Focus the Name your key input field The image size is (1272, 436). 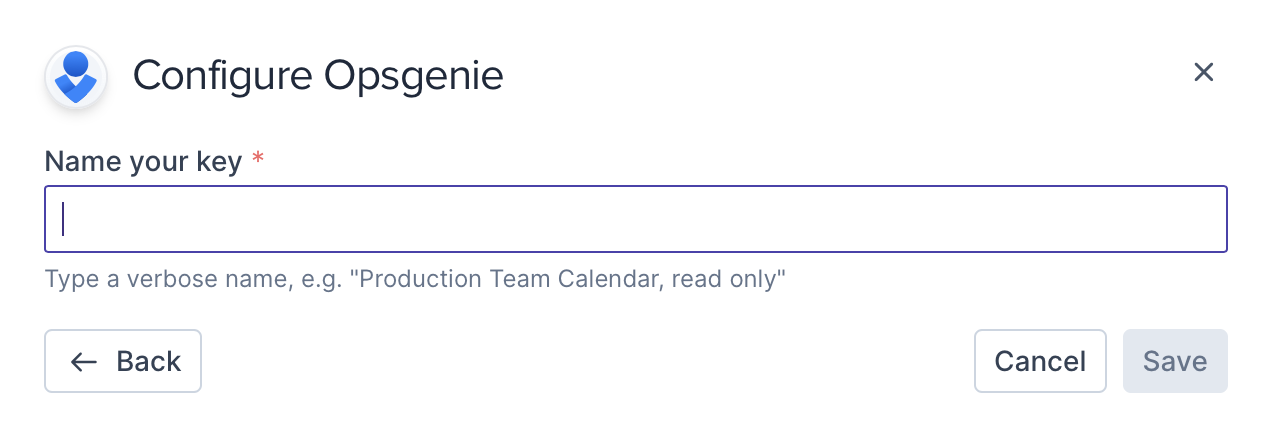point(636,219)
